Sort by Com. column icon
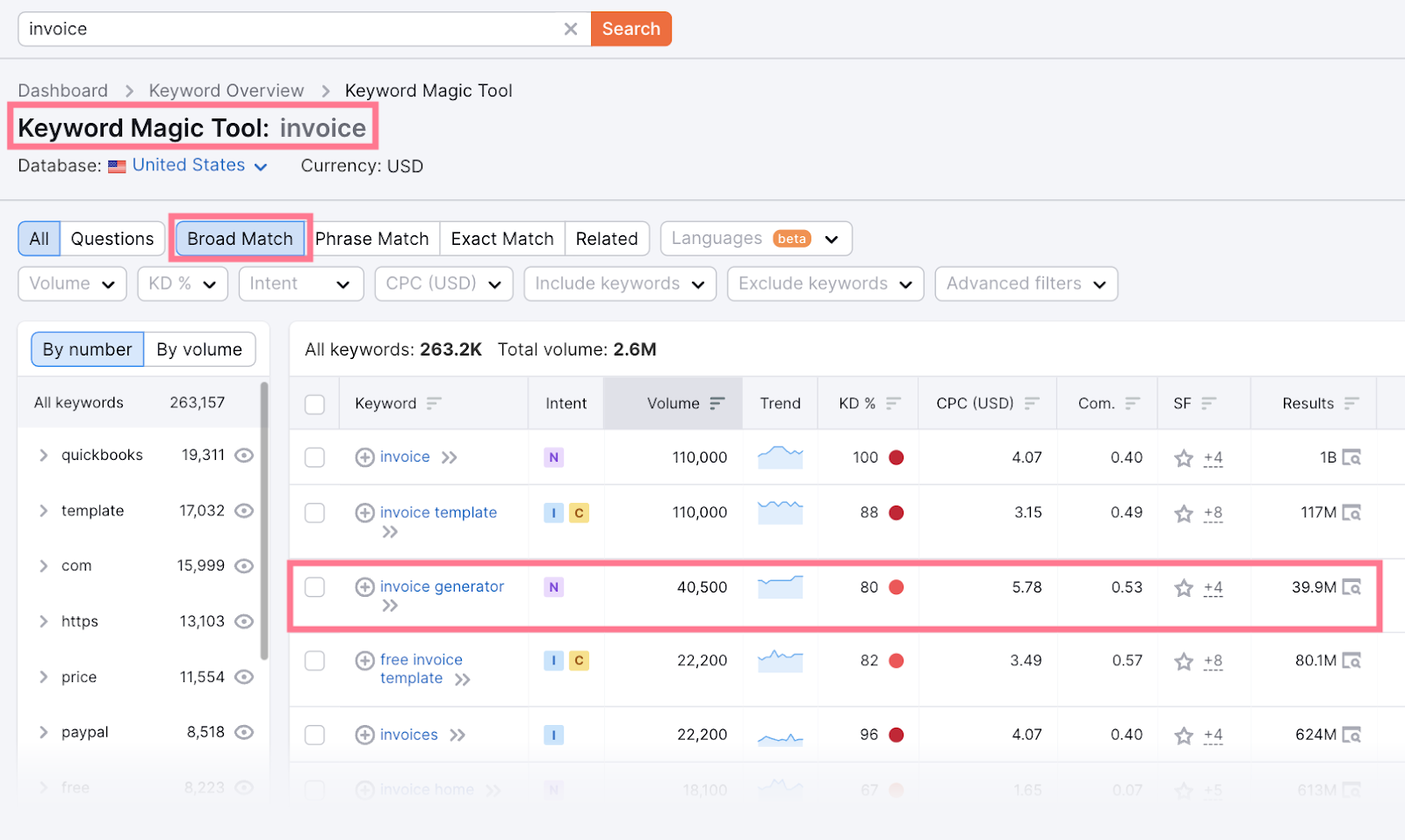The width and height of the screenshot is (1405, 840). [x=1133, y=404]
